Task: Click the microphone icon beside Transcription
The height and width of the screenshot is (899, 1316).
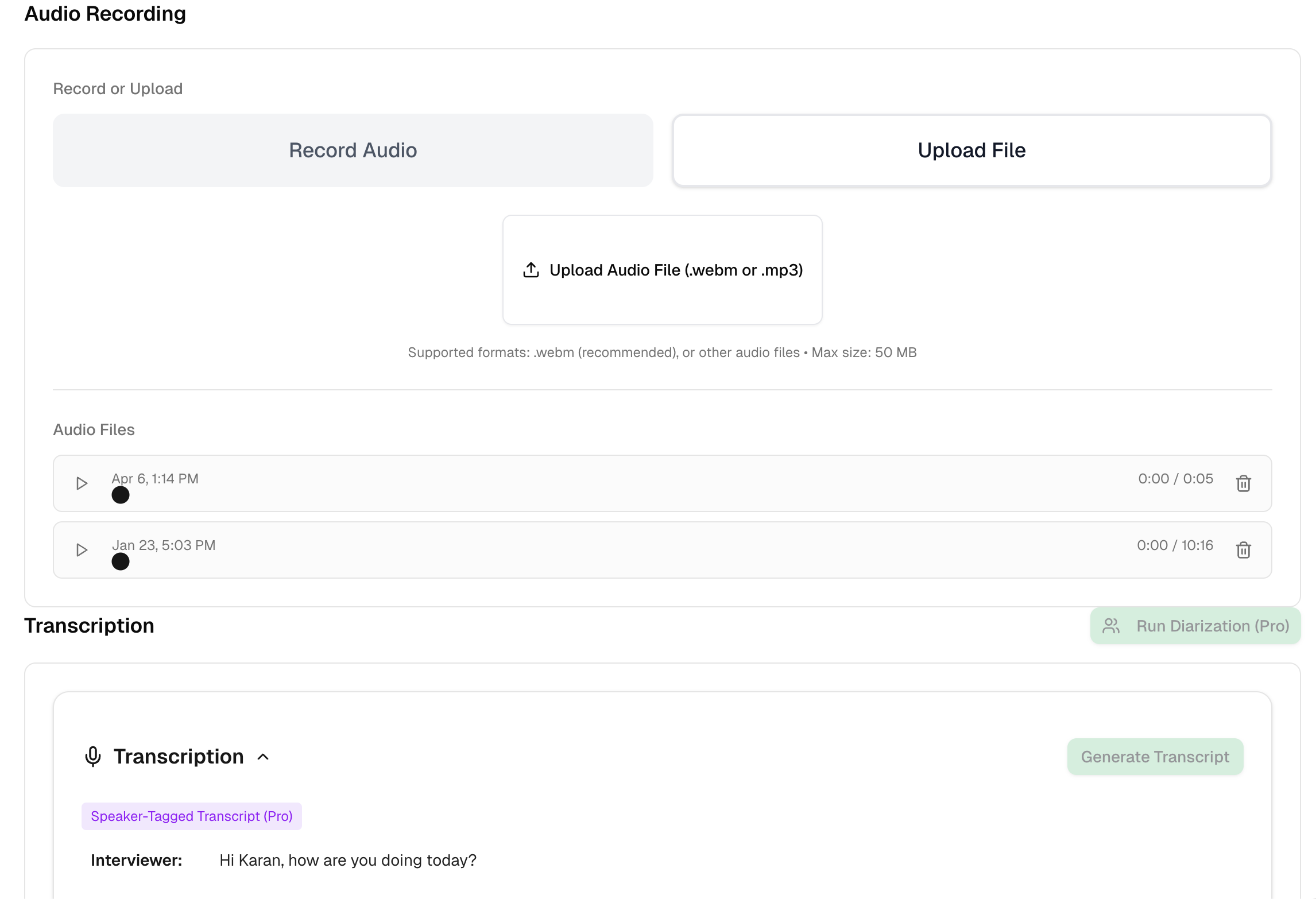Action: tap(93, 757)
